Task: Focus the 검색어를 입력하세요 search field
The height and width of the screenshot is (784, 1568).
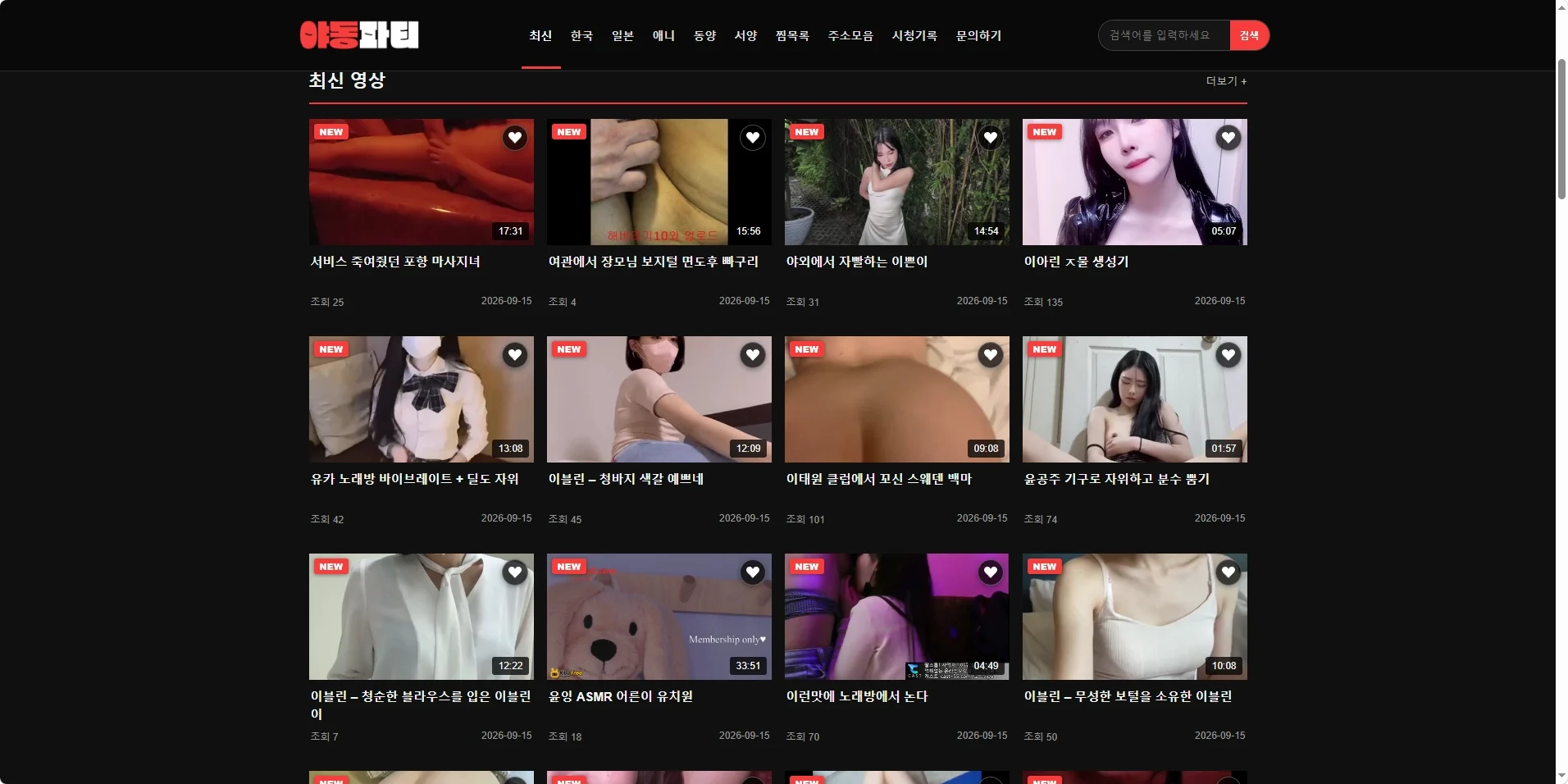Action: 1164,35
